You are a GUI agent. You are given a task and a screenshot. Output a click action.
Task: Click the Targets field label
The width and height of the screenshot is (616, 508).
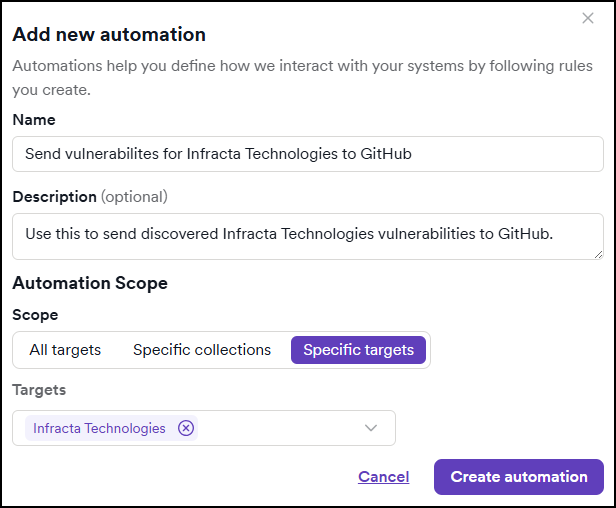[x=39, y=390]
